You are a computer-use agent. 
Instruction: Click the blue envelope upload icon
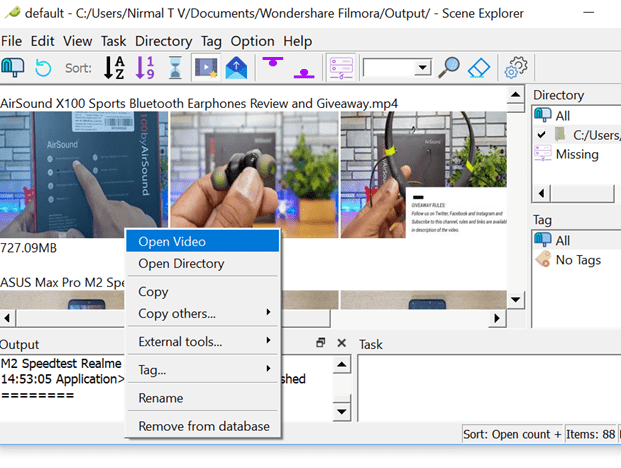coord(236,68)
